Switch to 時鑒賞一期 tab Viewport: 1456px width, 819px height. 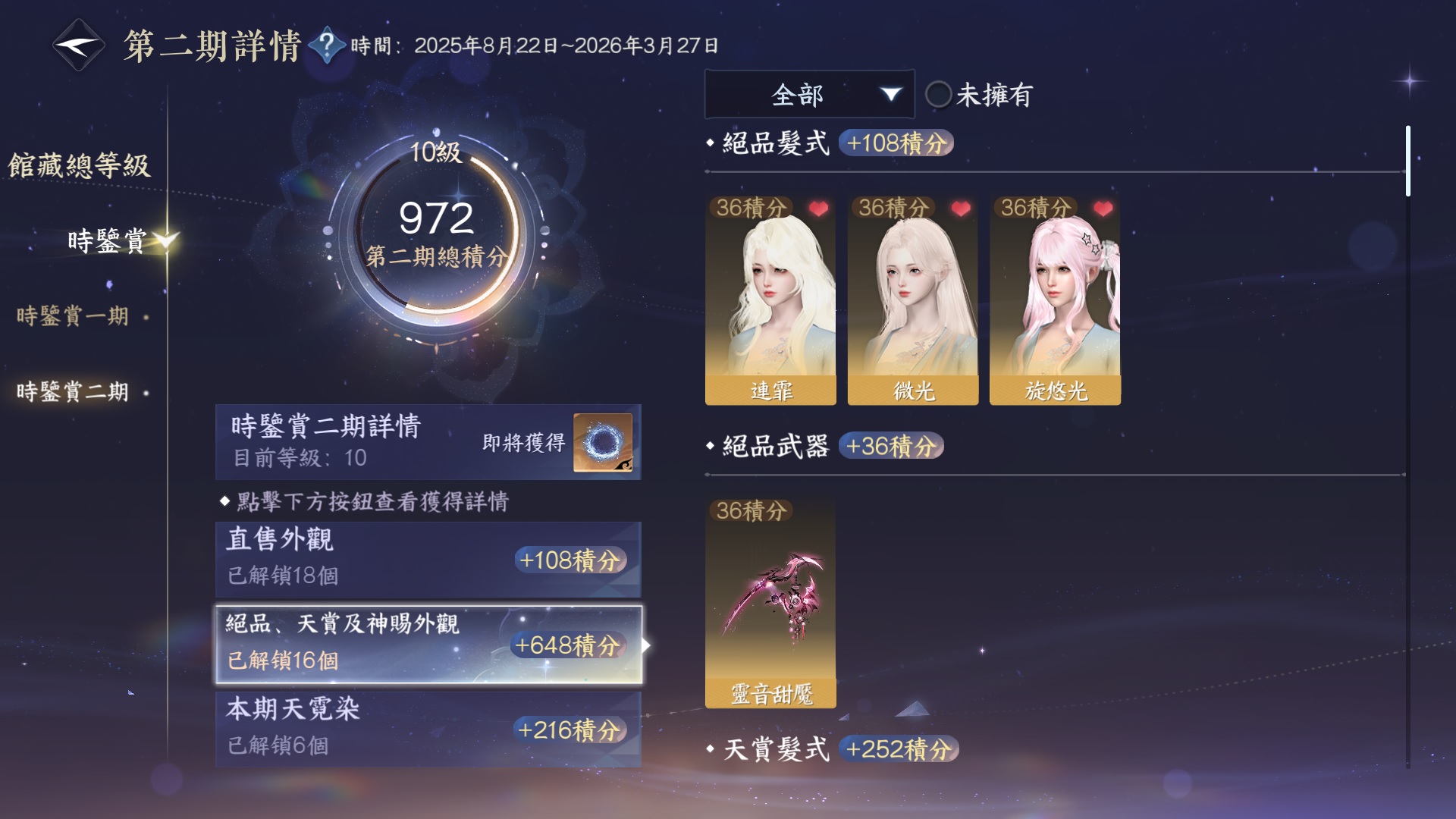(73, 315)
